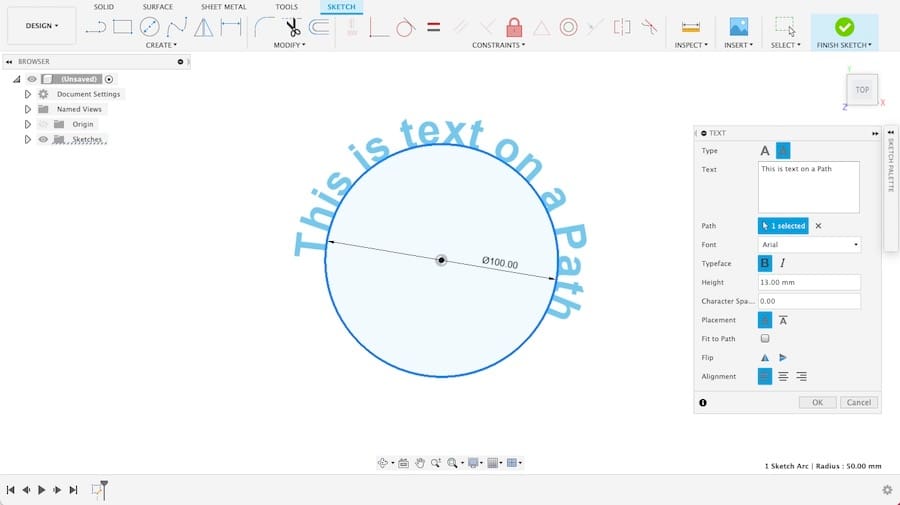Enable the Fit to Path checkbox
The width and height of the screenshot is (900, 505).
[x=765, y=339]
